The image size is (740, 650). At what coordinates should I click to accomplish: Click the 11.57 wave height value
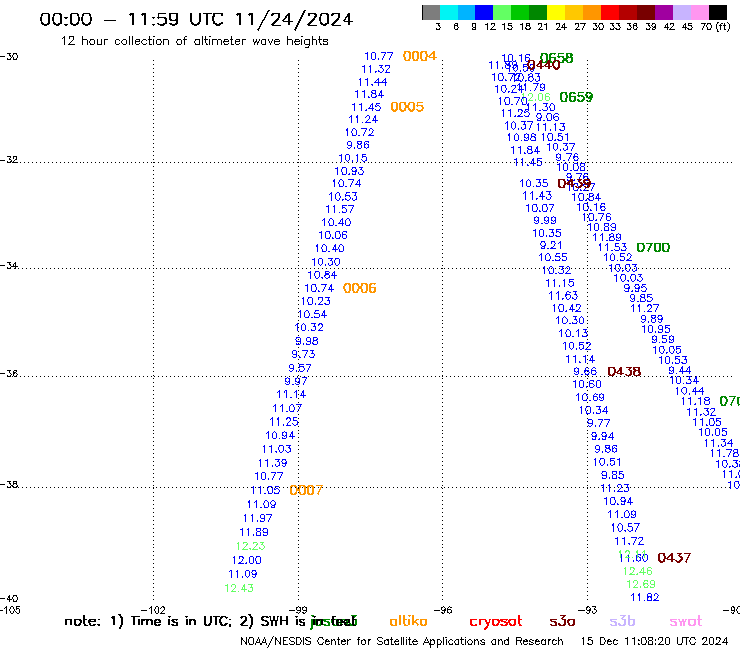[x=340, y=209]
